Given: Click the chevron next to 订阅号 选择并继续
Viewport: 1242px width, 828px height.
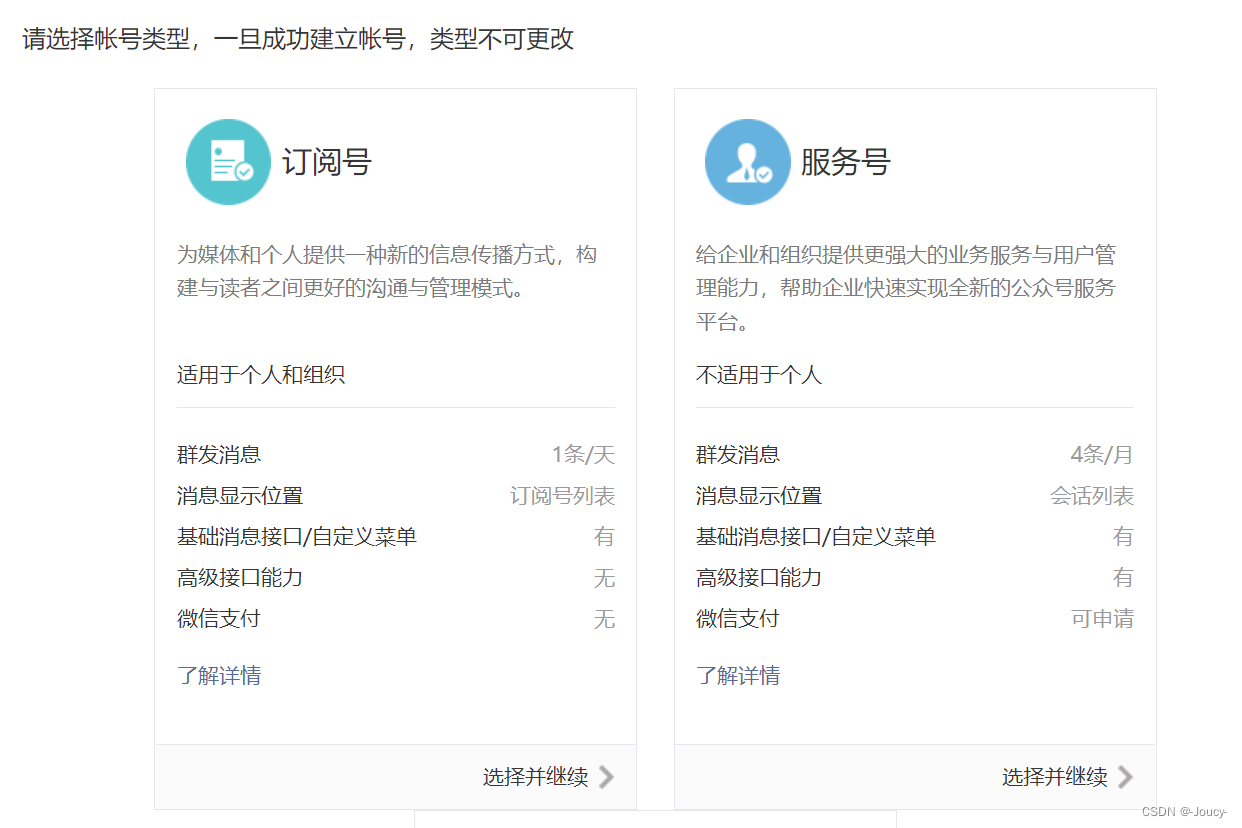Looking at the screenshot, I should tap(606, 777).
